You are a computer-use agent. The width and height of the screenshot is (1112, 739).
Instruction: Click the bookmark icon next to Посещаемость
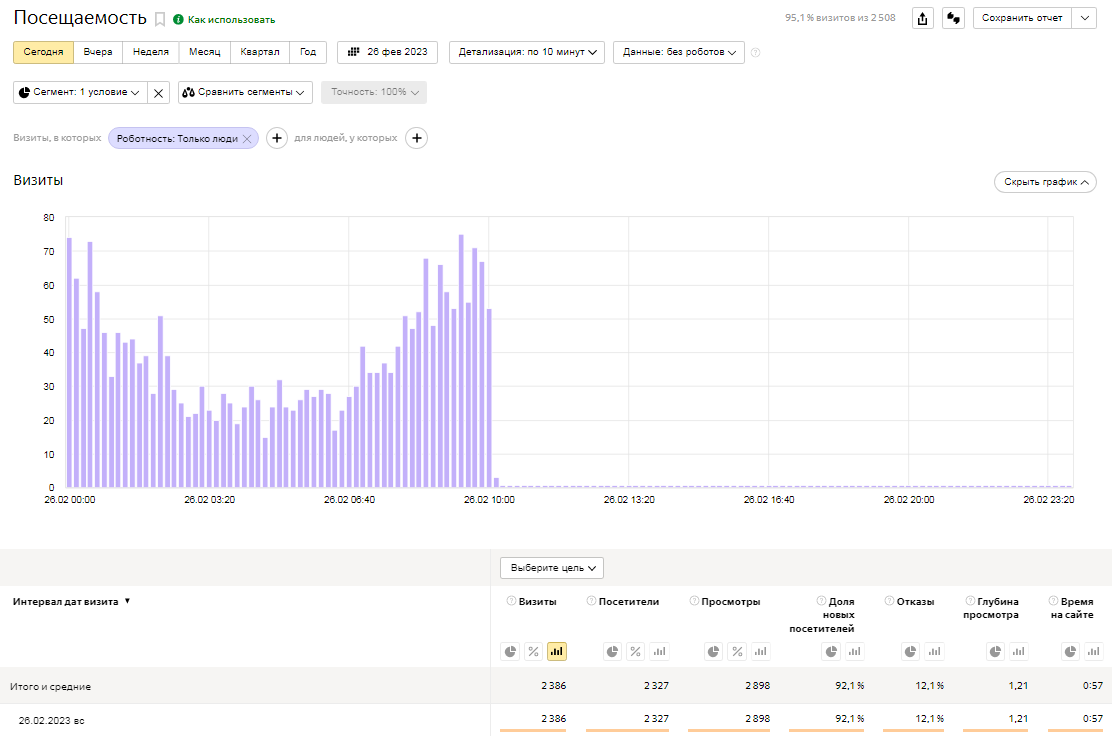tap(160, 19)
